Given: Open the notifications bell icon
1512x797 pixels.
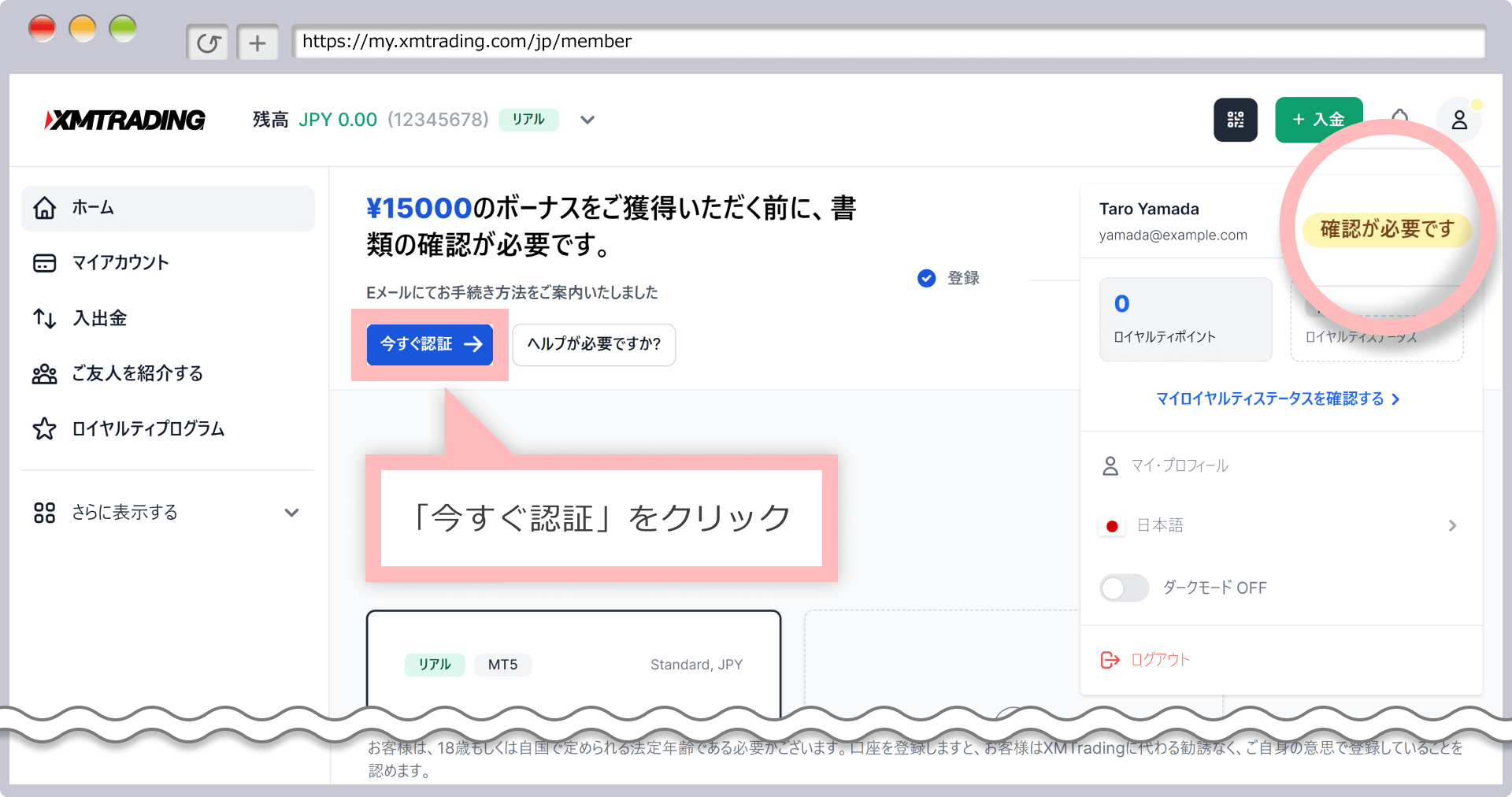Looking at the screenshot, I should pyautogui.click(x=1399, y=117).
